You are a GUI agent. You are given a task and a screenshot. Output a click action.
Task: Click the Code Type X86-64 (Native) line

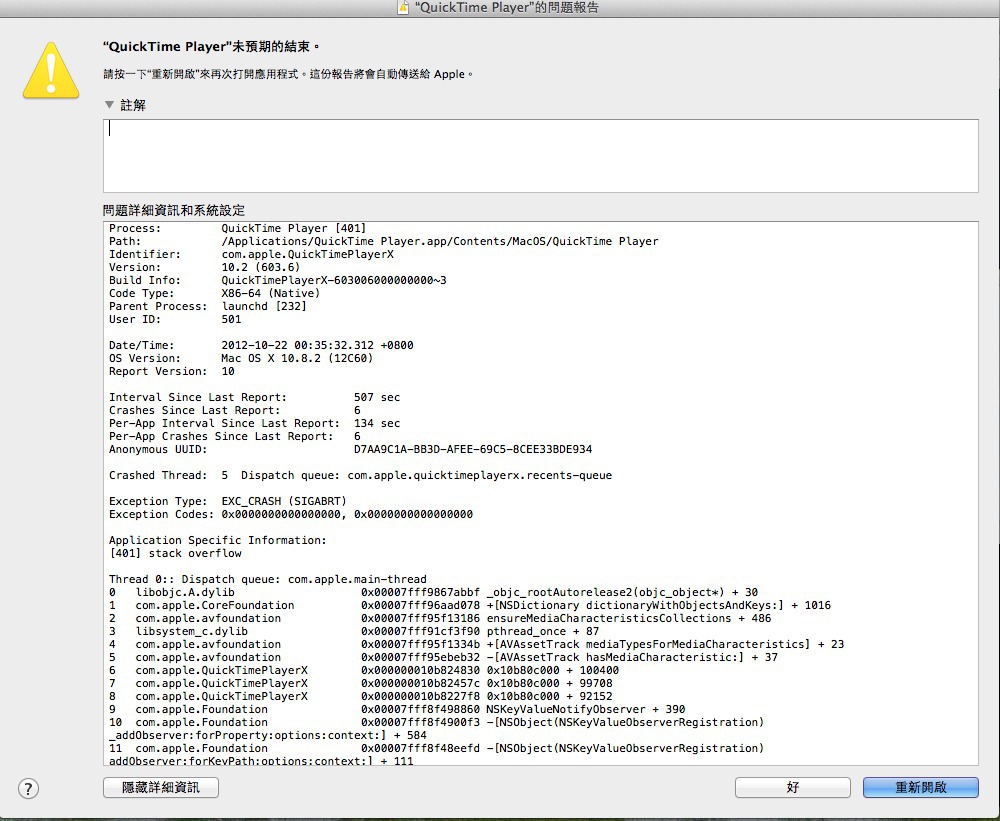[214, 293]
